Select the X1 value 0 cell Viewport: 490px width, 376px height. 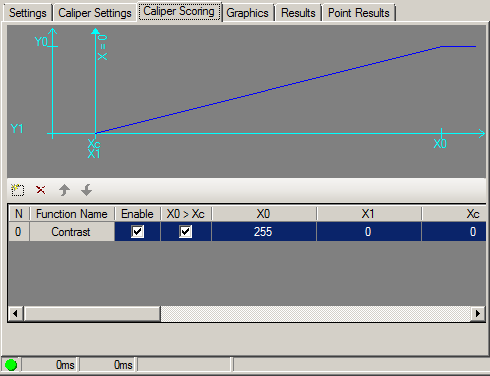click(368, 231)
